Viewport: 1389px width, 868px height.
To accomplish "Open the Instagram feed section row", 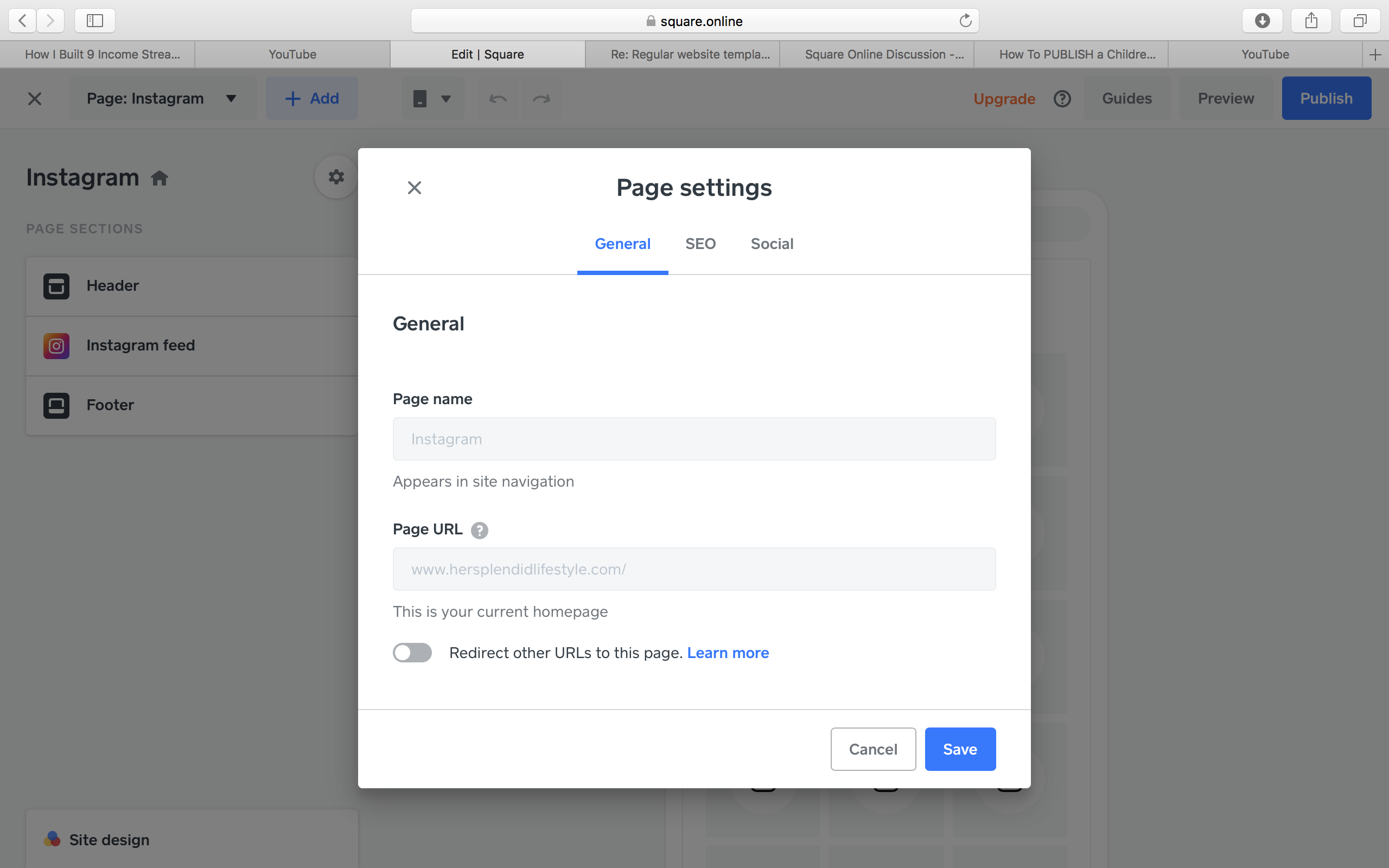I will (192, 346).
